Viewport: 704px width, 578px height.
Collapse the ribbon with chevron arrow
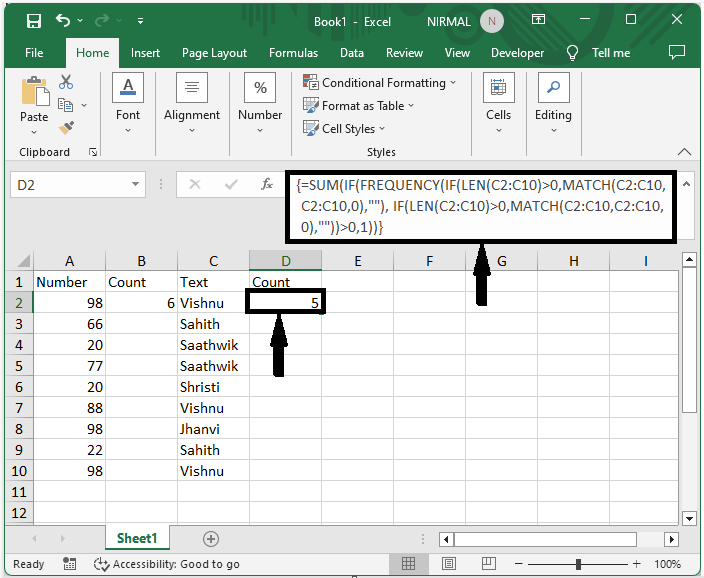coord(684,152)
